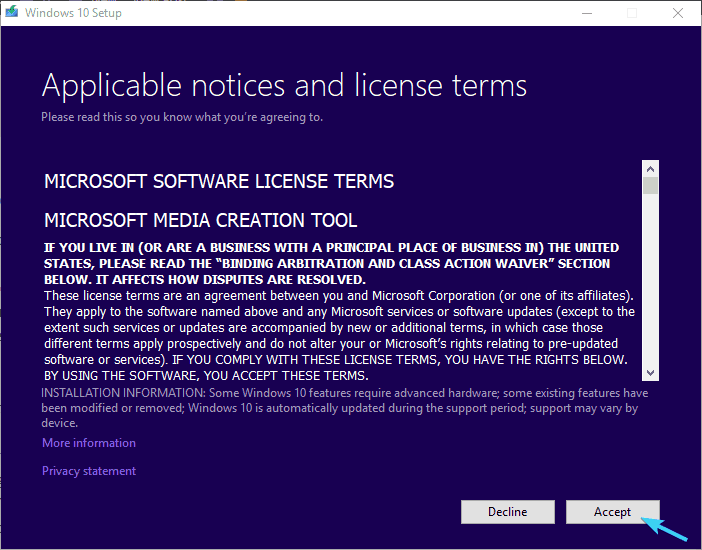Minimize the Windows 10 Setup window

(587, 13)
